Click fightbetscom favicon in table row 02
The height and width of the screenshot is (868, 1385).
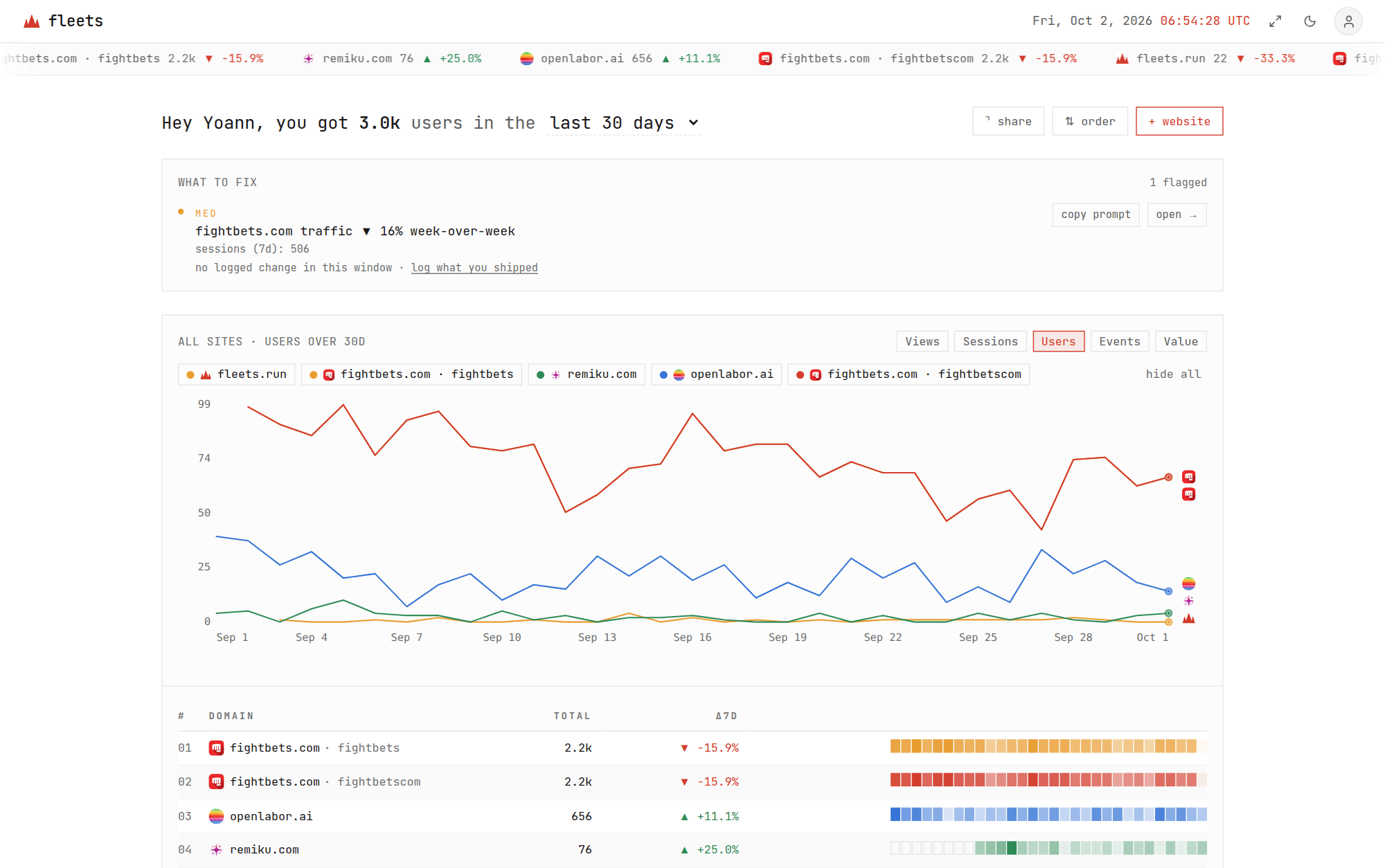217,781
